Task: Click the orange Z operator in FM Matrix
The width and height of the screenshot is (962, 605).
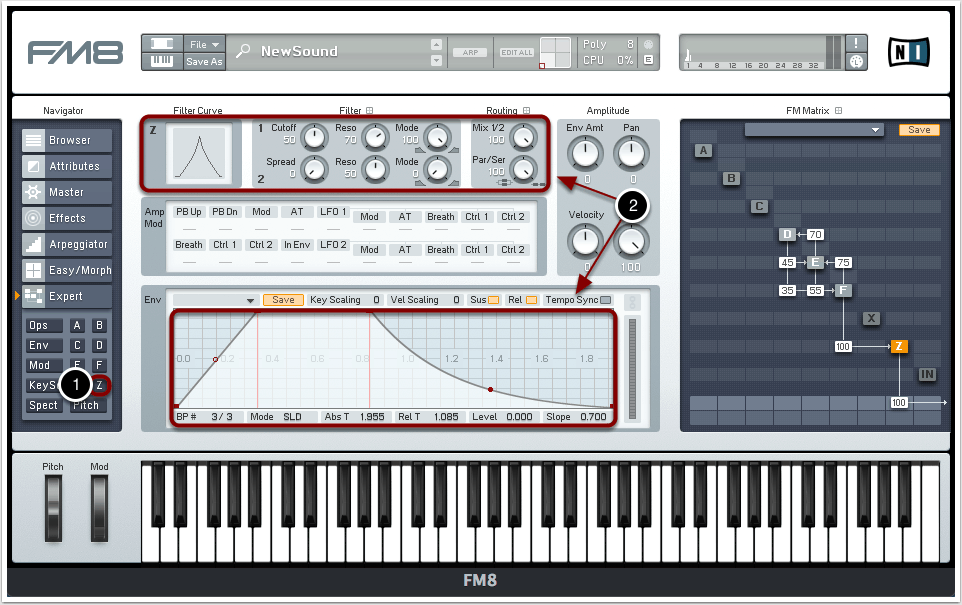Action: 899,346
